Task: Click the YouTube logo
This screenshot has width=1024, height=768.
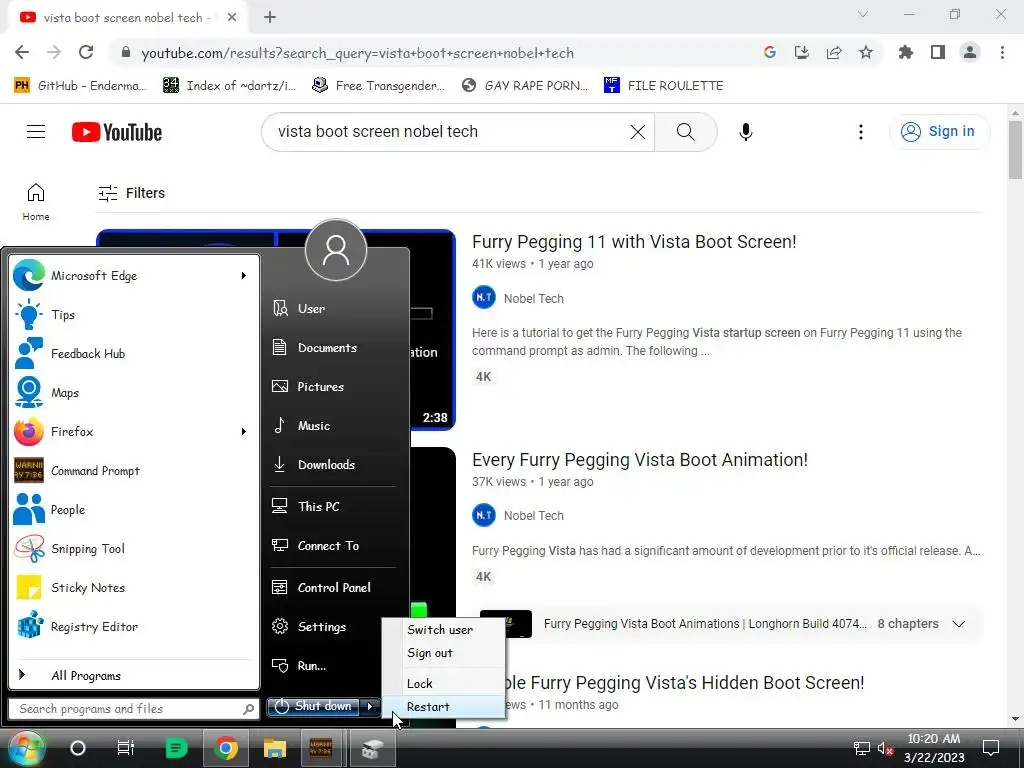Action: (x=117, y=132)
